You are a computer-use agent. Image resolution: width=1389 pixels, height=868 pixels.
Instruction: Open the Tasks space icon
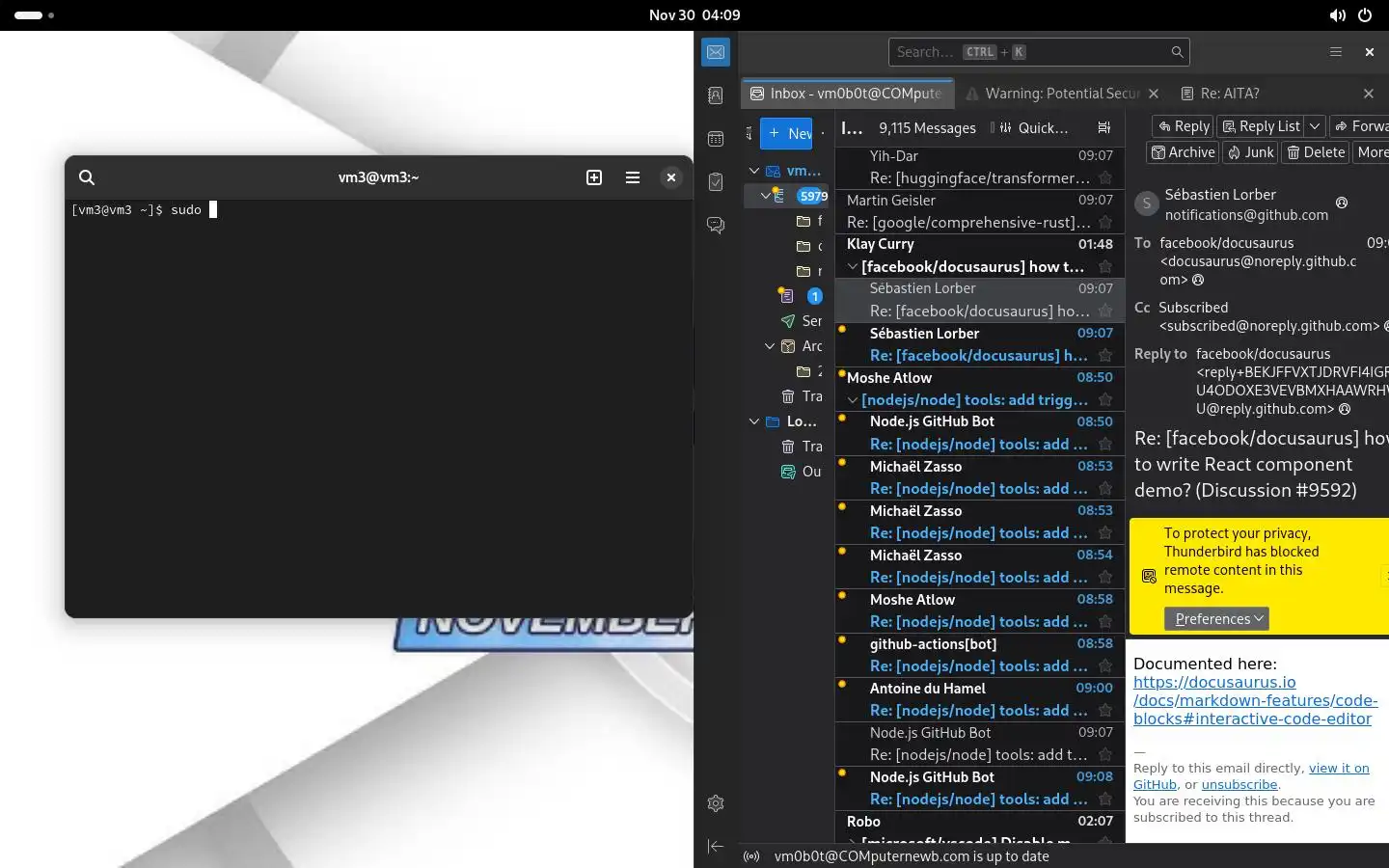coord(716,181)
